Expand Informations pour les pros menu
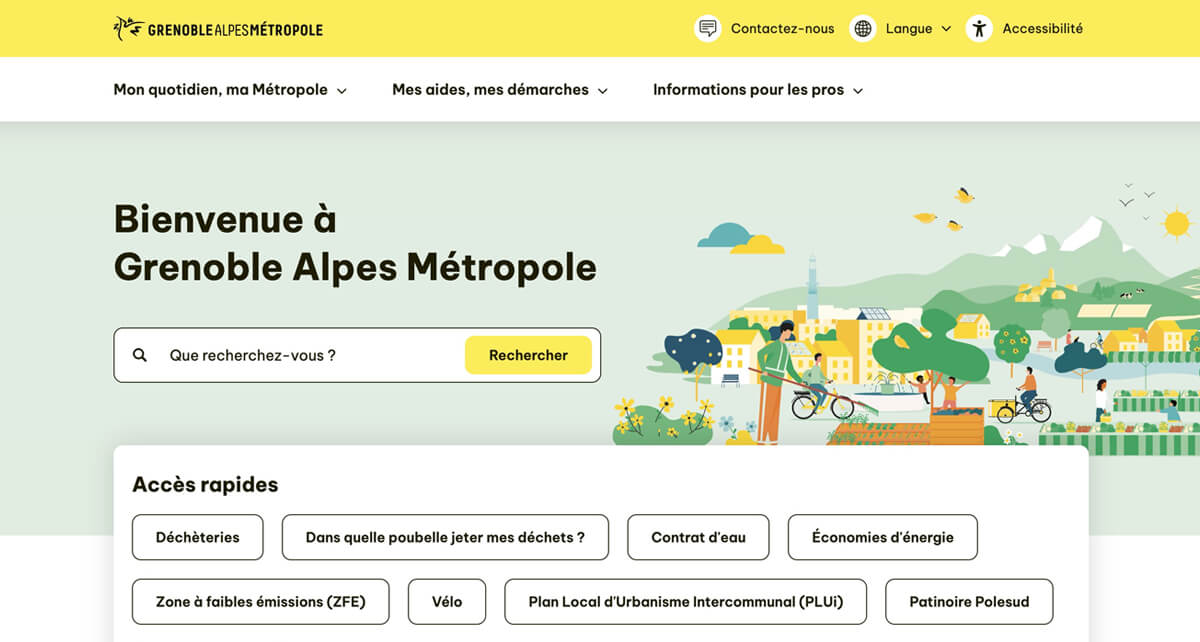1200x642 pixels. (758, 90)
